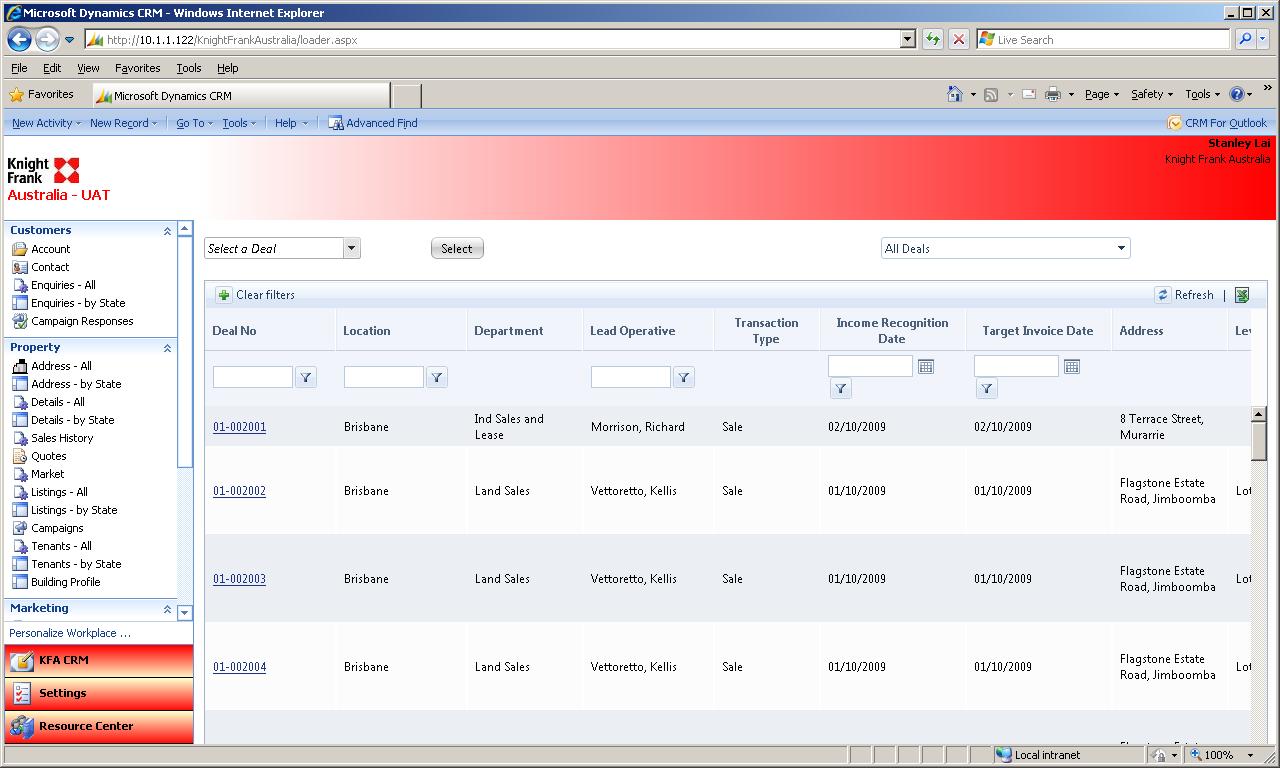Click the browser Stop loading icon
The width and height of the screenshot is (1280, 768).
(x=958, y=40)
